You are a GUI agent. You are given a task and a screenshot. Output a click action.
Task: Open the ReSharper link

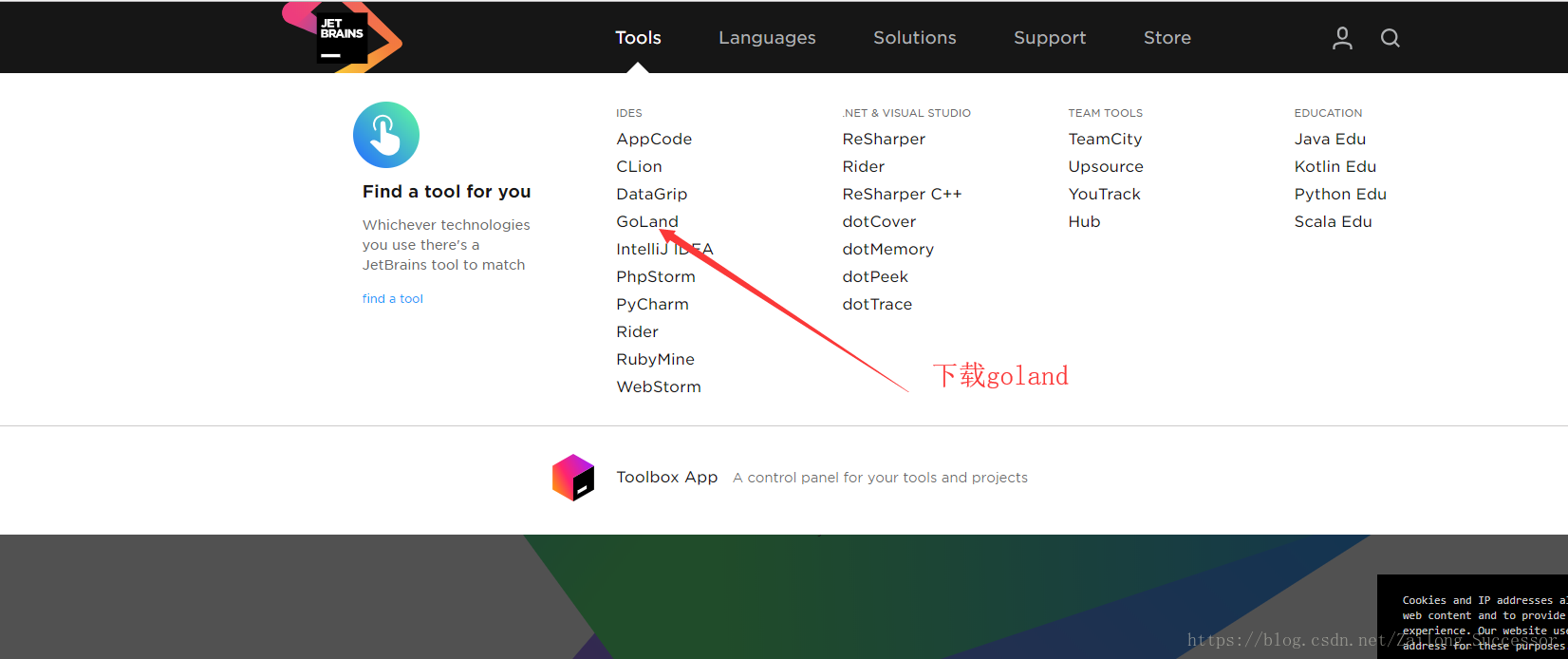(884, 139)
